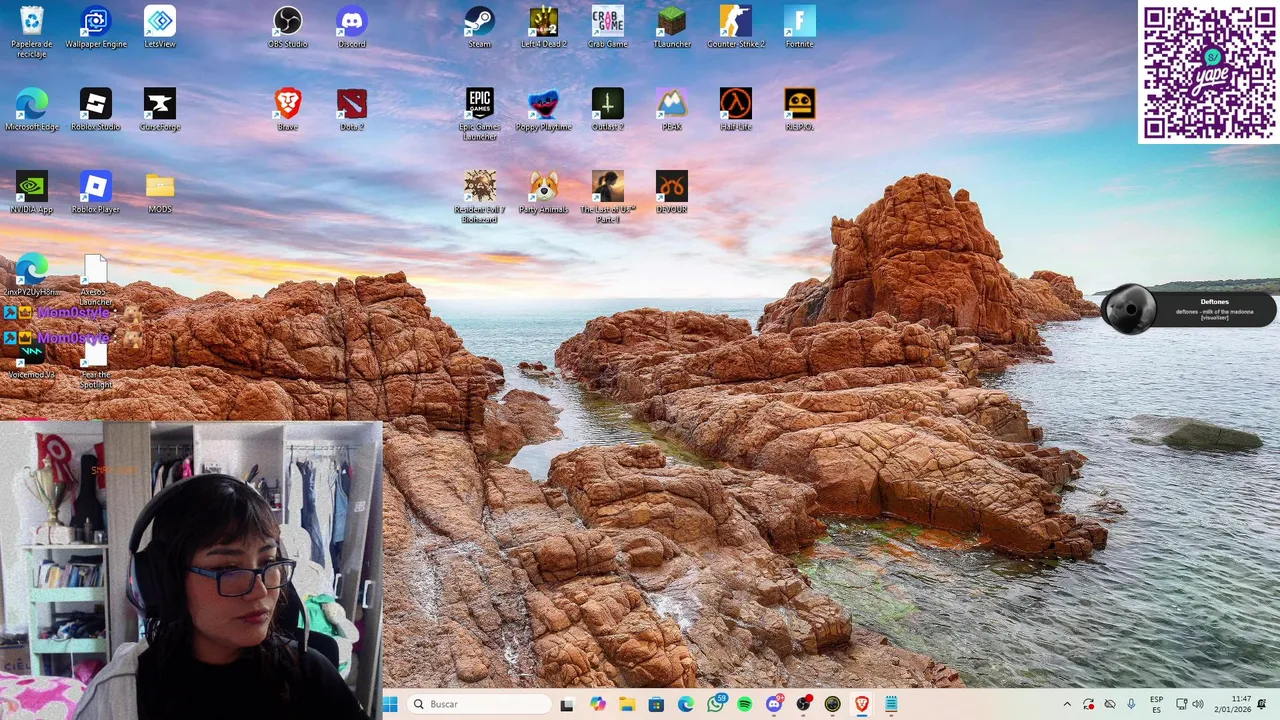Open Copilot from the taskbar
Viewport: 1280px width, 720px height.
[x=598, y=704]
